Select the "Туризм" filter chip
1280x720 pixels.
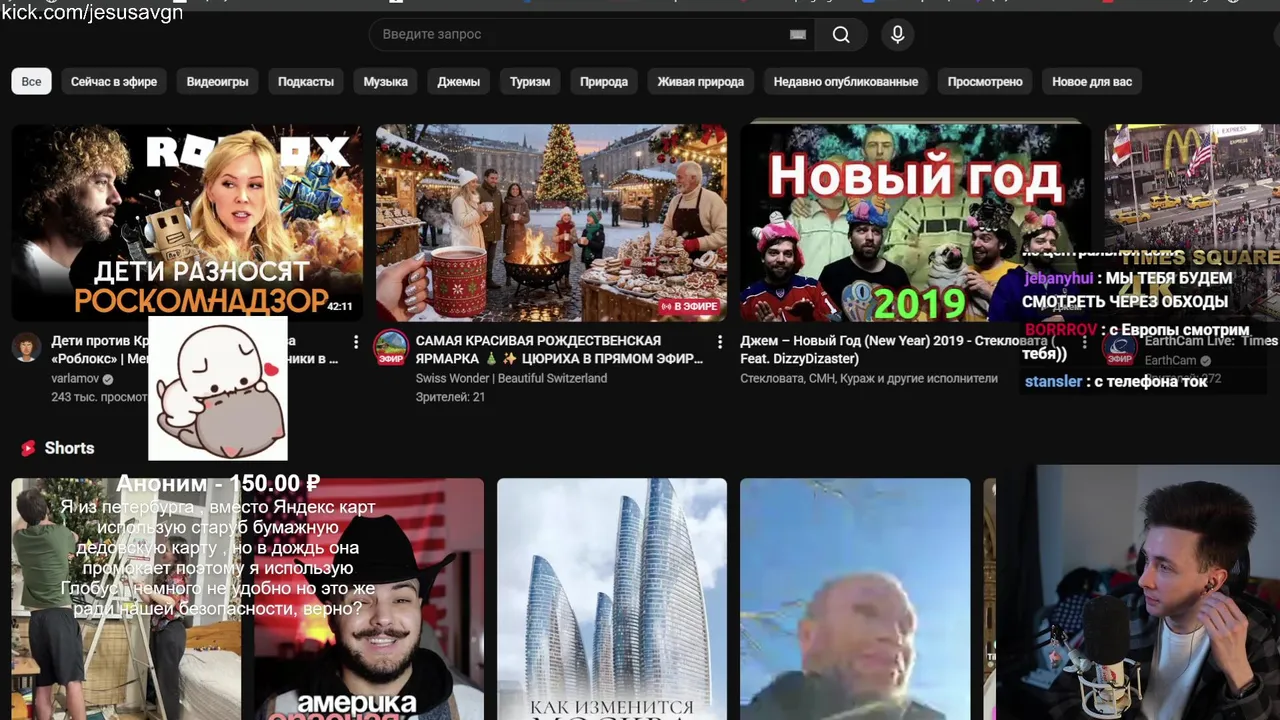coord(530,82)
